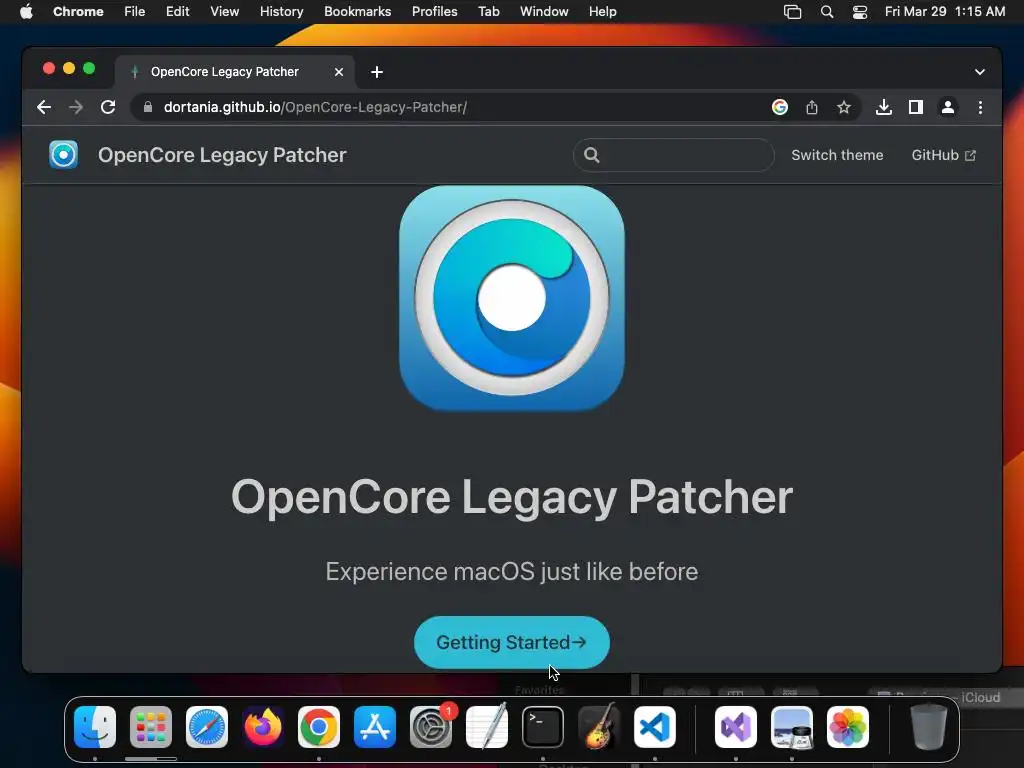Open Stage Manager icon in menu bar
The height and width of the screenshot is (768, 1024).
(x=792, y=12)
